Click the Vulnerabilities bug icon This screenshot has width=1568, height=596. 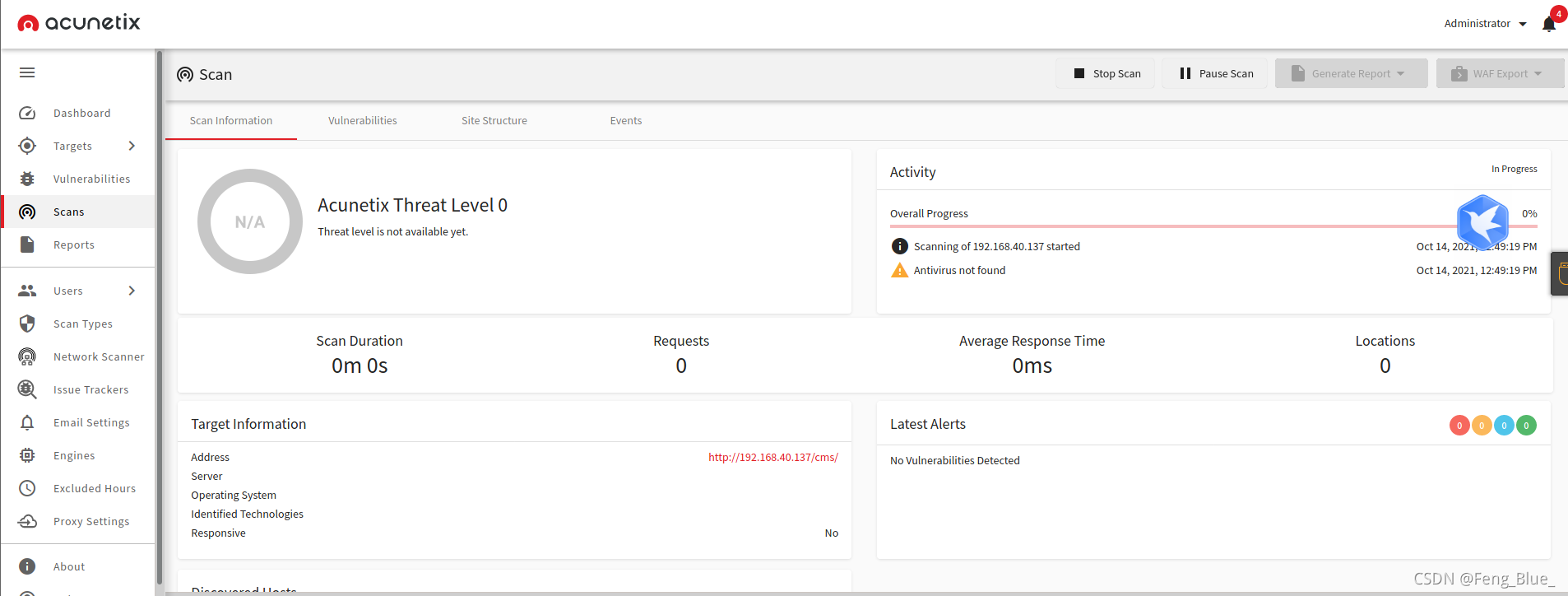(27, 179)
